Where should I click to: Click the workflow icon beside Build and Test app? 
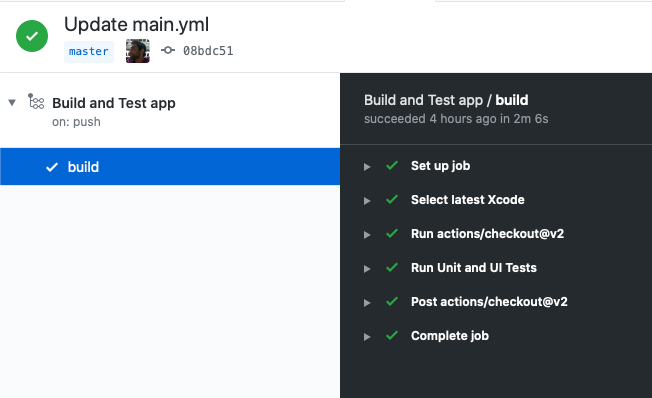(x=36, y=101)
